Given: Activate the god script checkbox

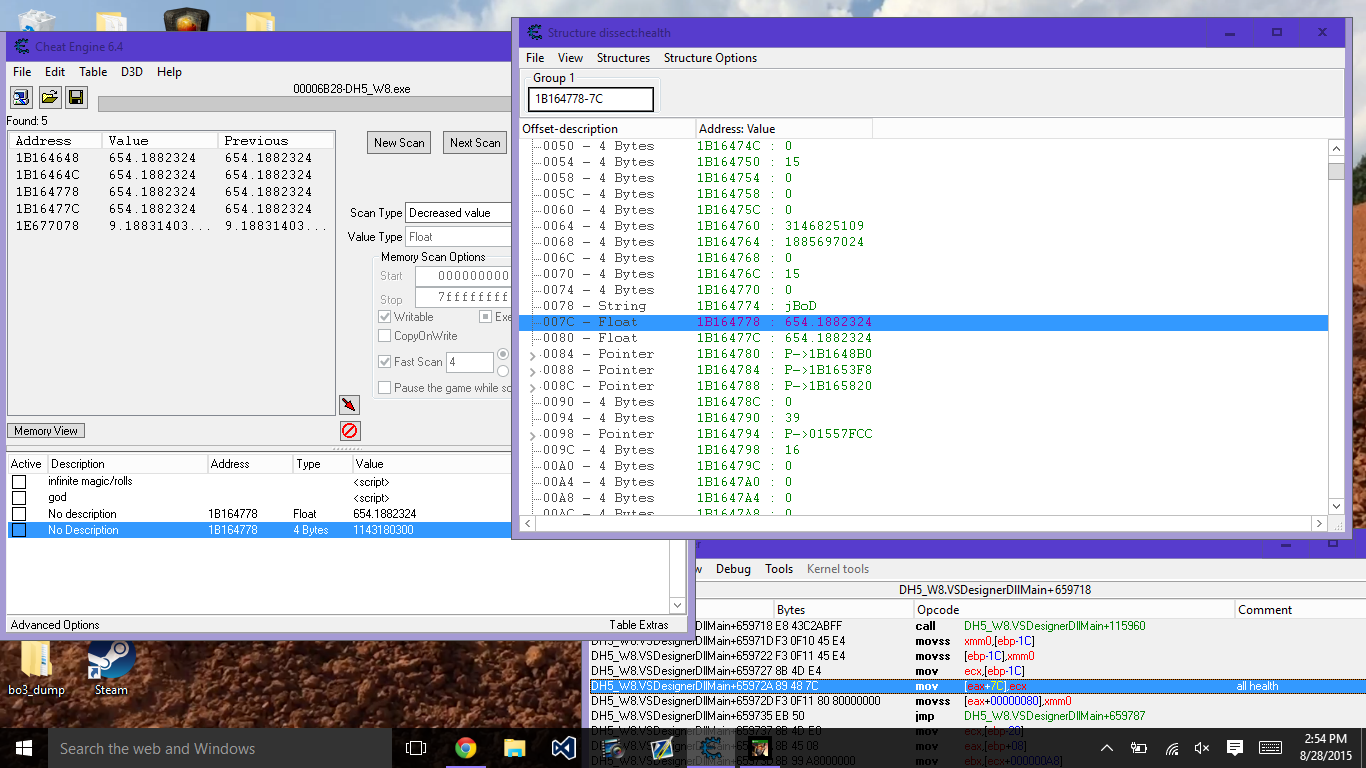Looking at the screenshot, I should (x=19, y=498).
